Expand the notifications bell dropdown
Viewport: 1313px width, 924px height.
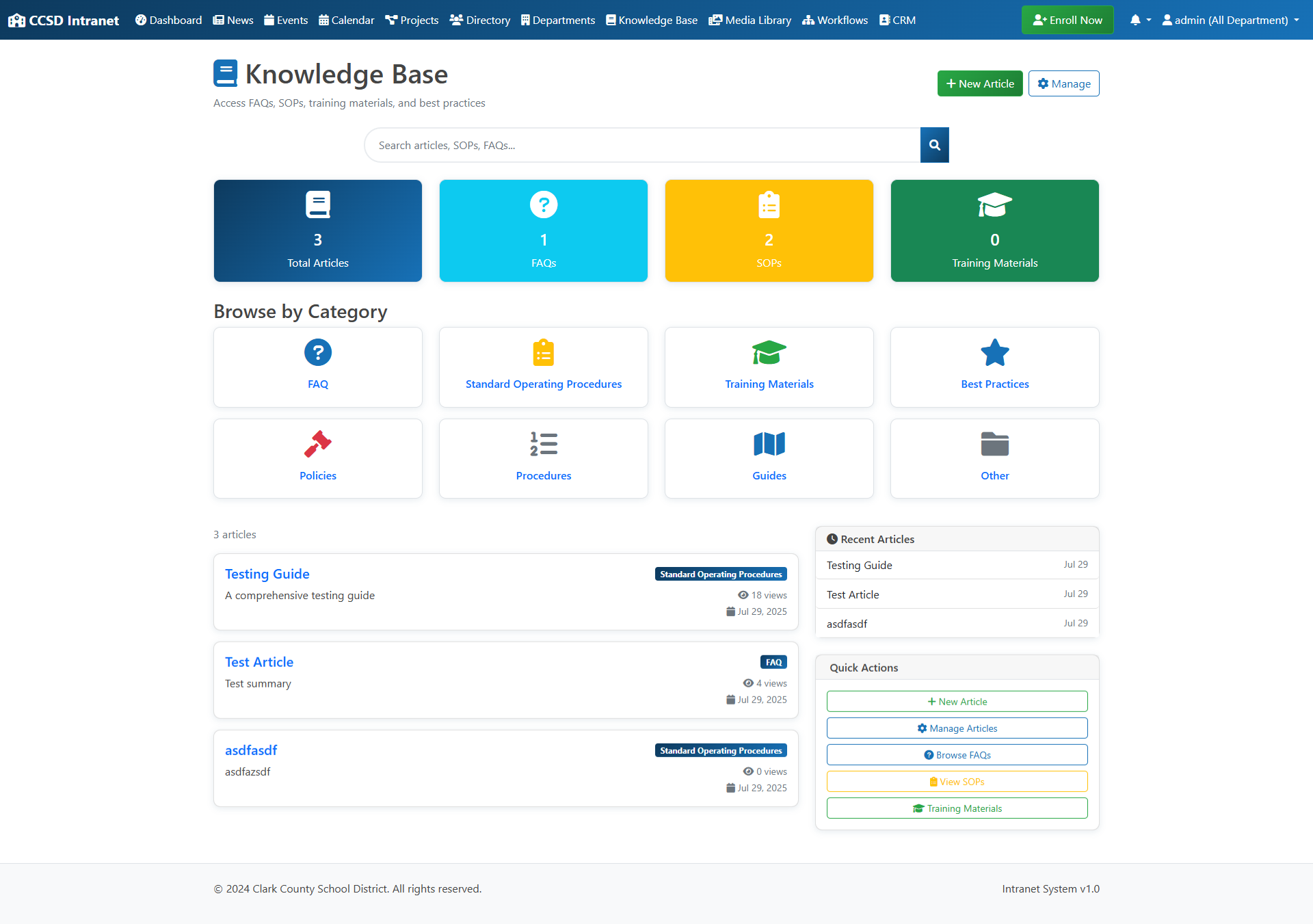tap(1139, 21)
